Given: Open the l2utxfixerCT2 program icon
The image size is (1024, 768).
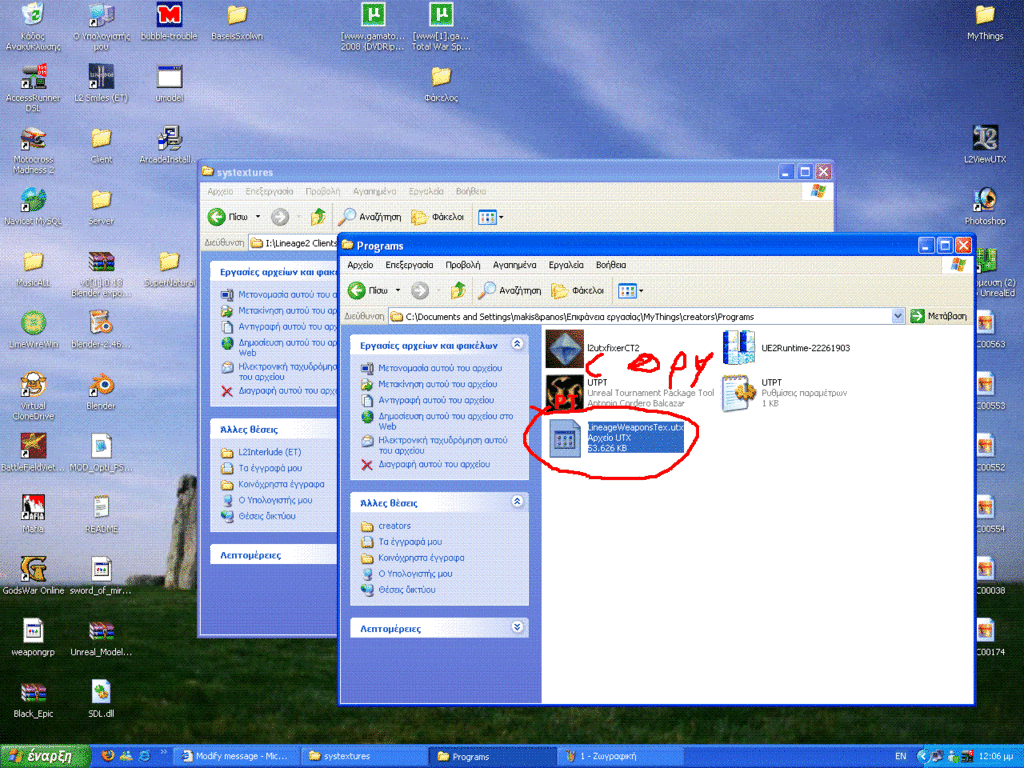Looking at the screenshot, I should pyautogui.click(x=565, y=348).
